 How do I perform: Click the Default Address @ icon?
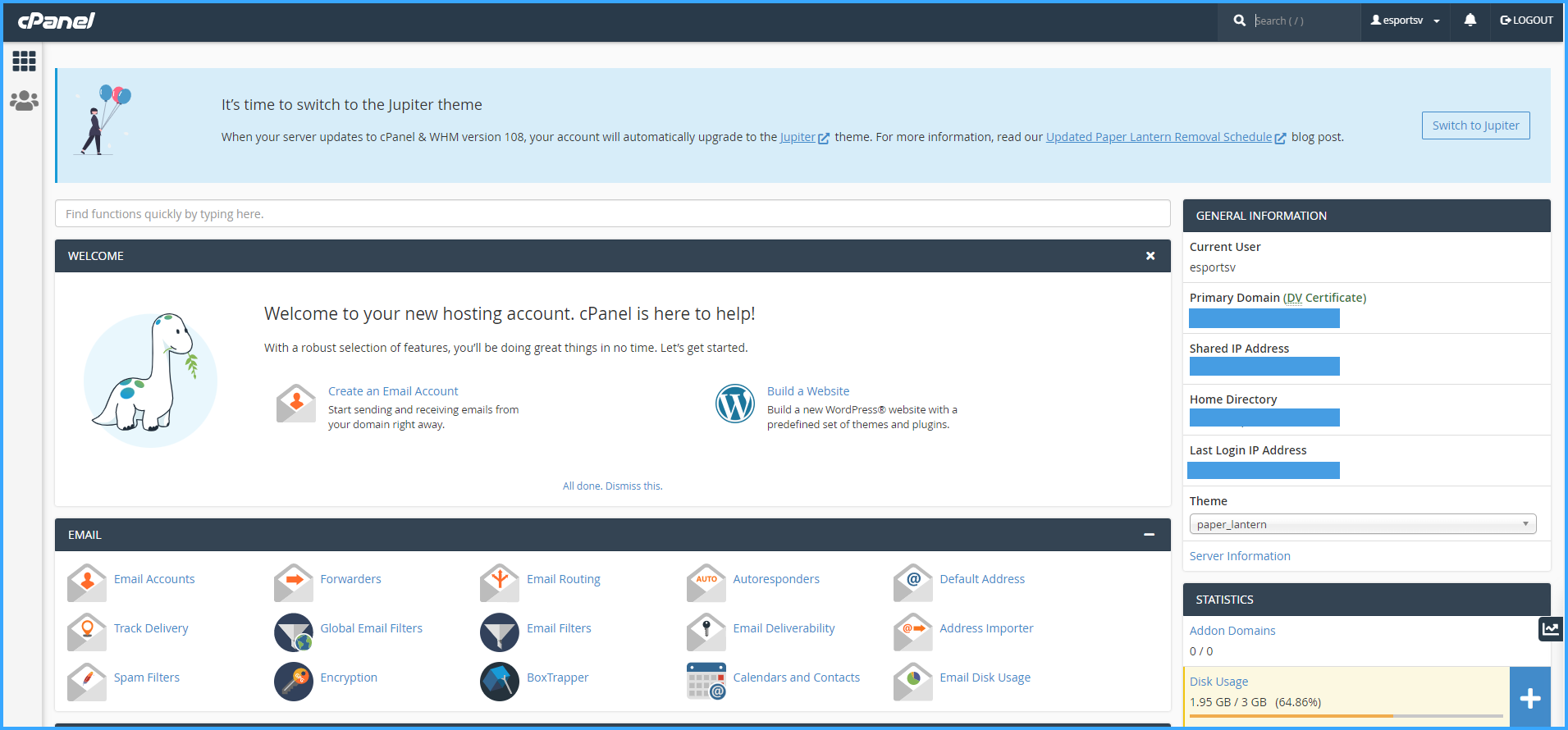[913, 582]
